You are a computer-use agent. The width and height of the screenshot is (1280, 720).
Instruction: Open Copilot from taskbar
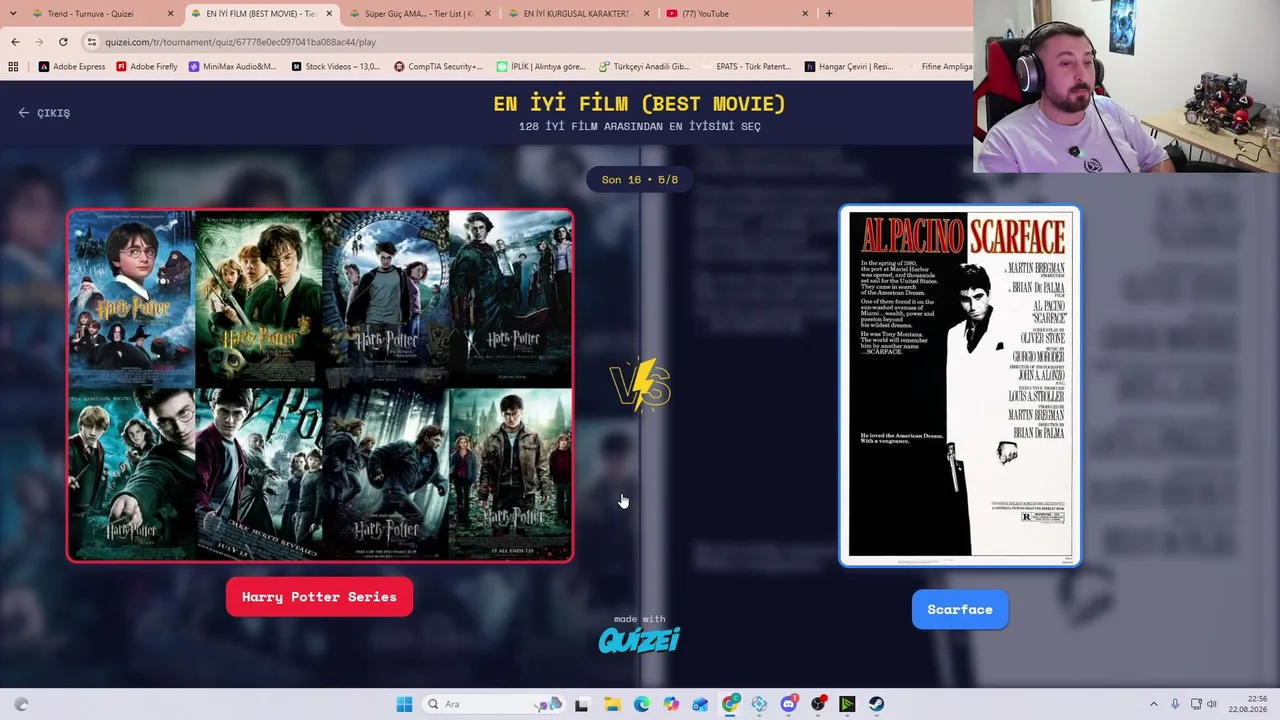tap(671, 704)
